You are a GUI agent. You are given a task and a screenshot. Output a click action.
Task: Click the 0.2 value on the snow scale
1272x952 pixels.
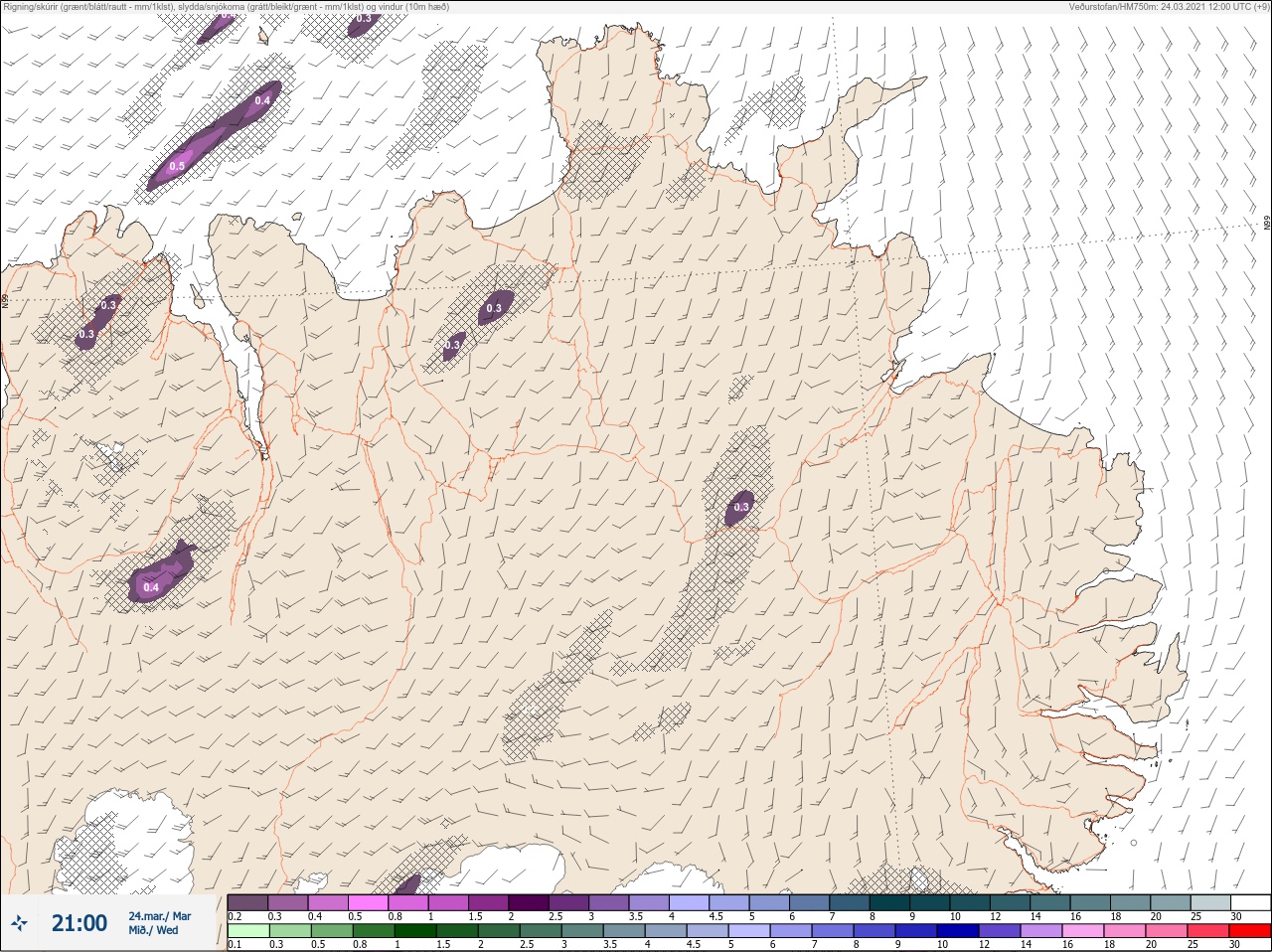[x=235, y=916]
